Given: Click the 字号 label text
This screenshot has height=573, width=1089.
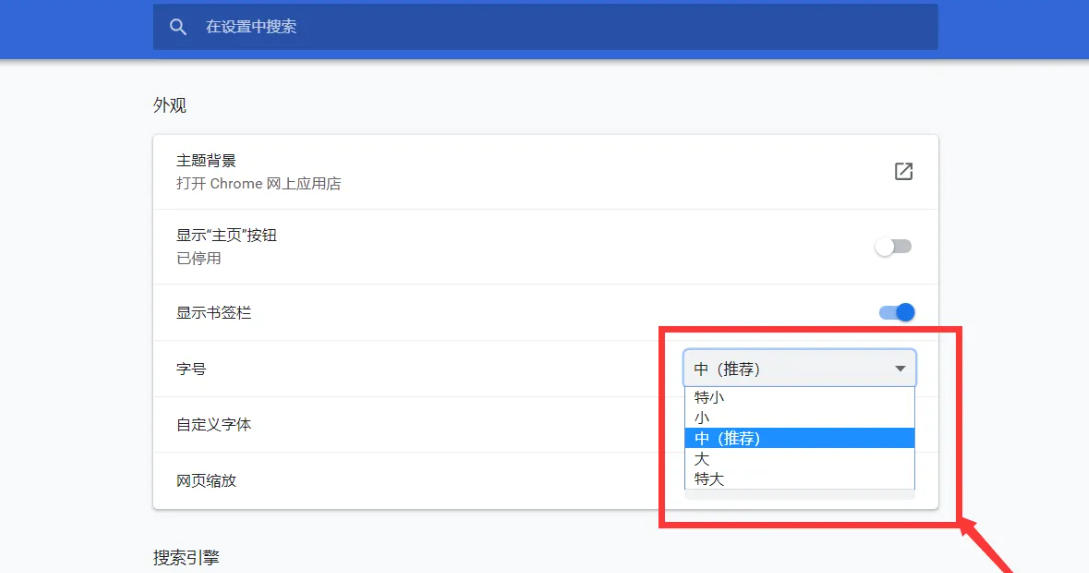Looking at the screenshot, I should (x=191, y=369).
